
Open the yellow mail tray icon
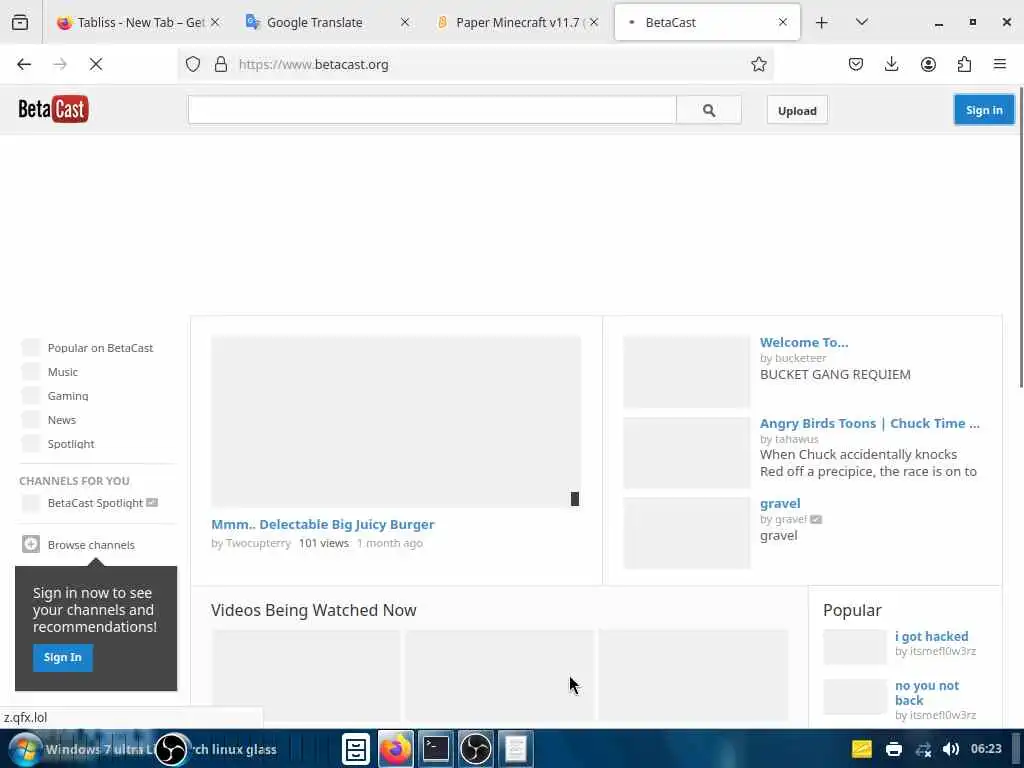[x=861, y=749]
